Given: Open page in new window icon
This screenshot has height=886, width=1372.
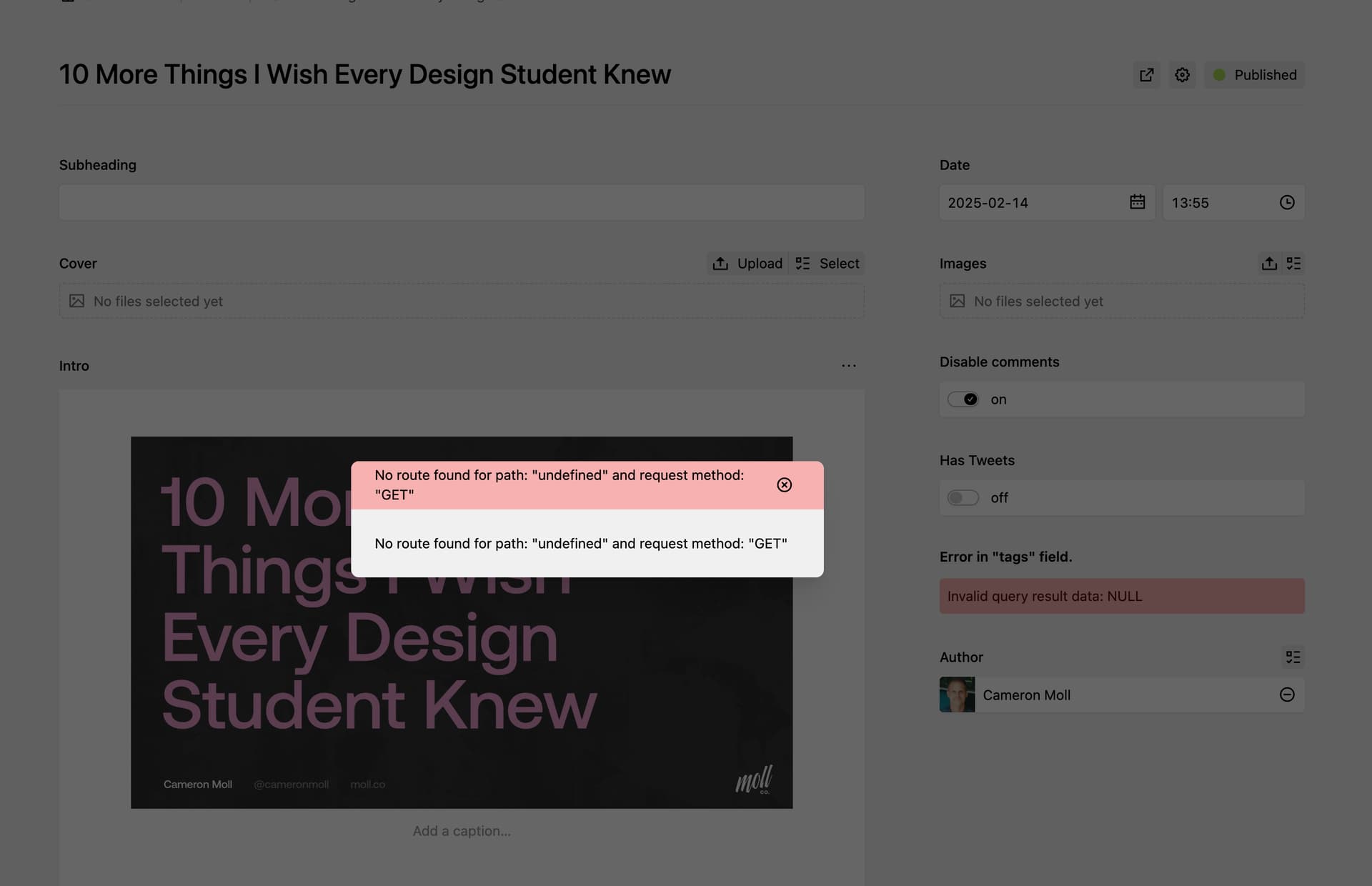Looking at the screenshot, I should (1146, 75).
